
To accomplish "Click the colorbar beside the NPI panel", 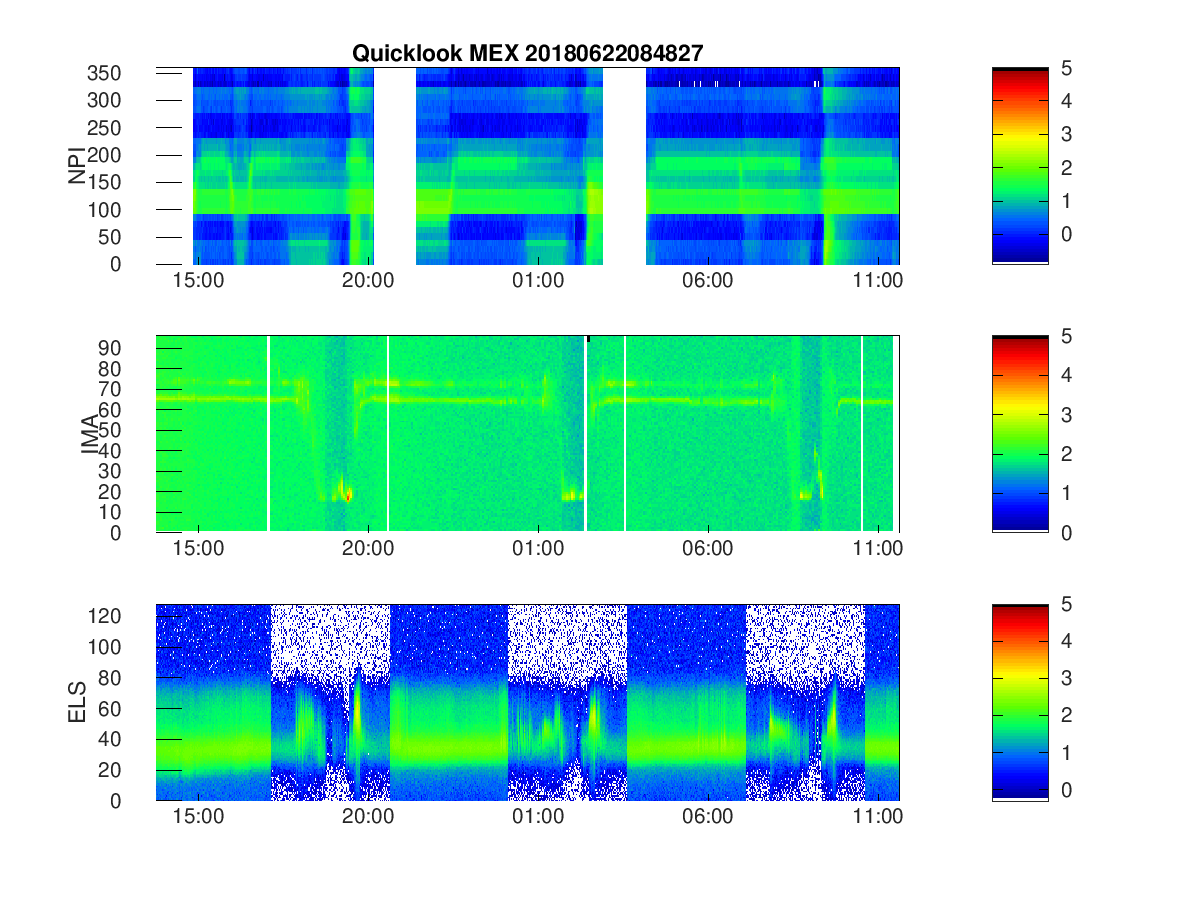I will pyautogui.click(x=1020, y=166).
